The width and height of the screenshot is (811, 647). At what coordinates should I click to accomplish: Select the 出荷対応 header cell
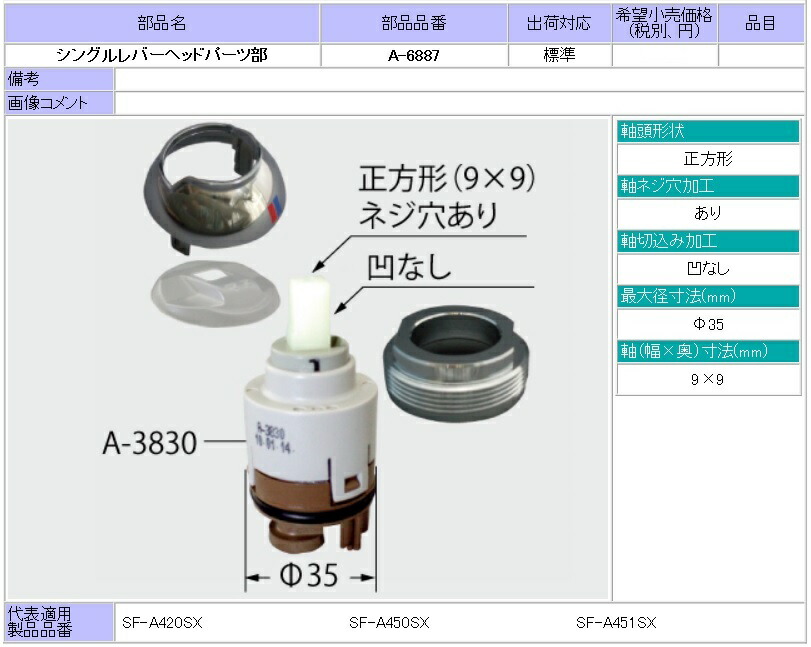click(558, 22)
